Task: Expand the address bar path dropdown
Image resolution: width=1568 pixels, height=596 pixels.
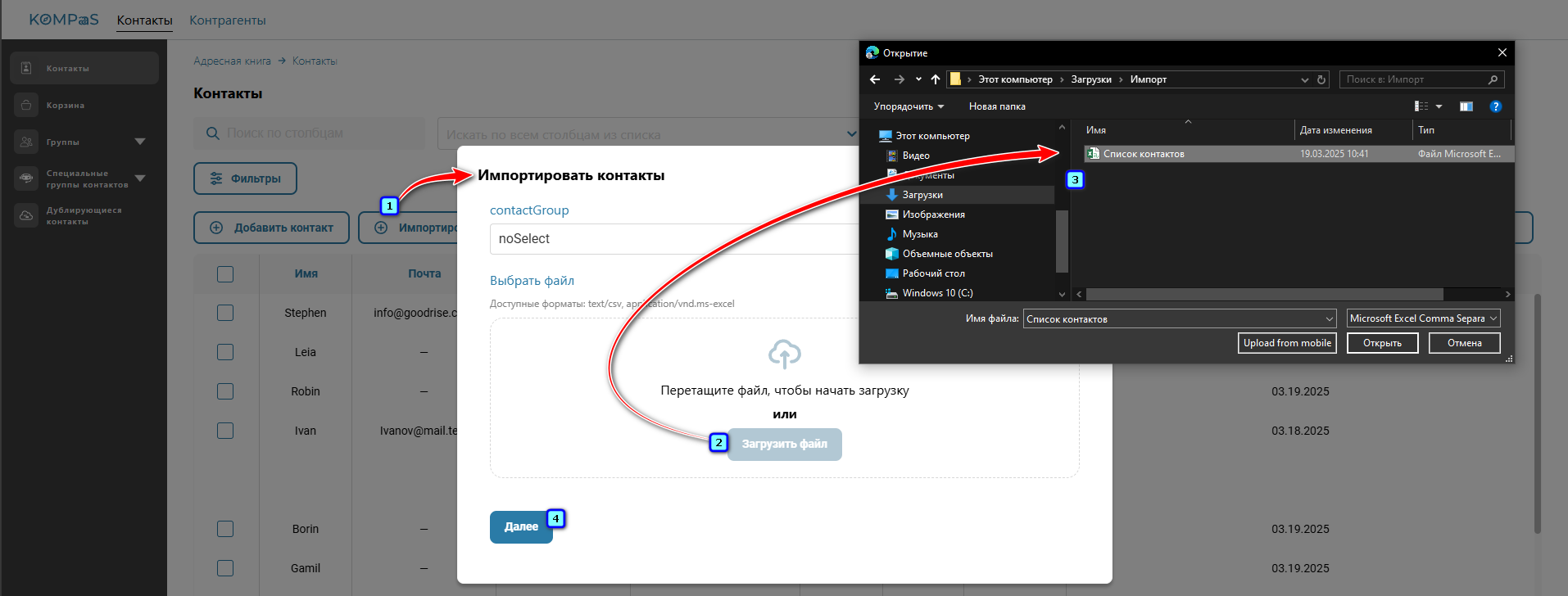Action: tap(1305, 79)
